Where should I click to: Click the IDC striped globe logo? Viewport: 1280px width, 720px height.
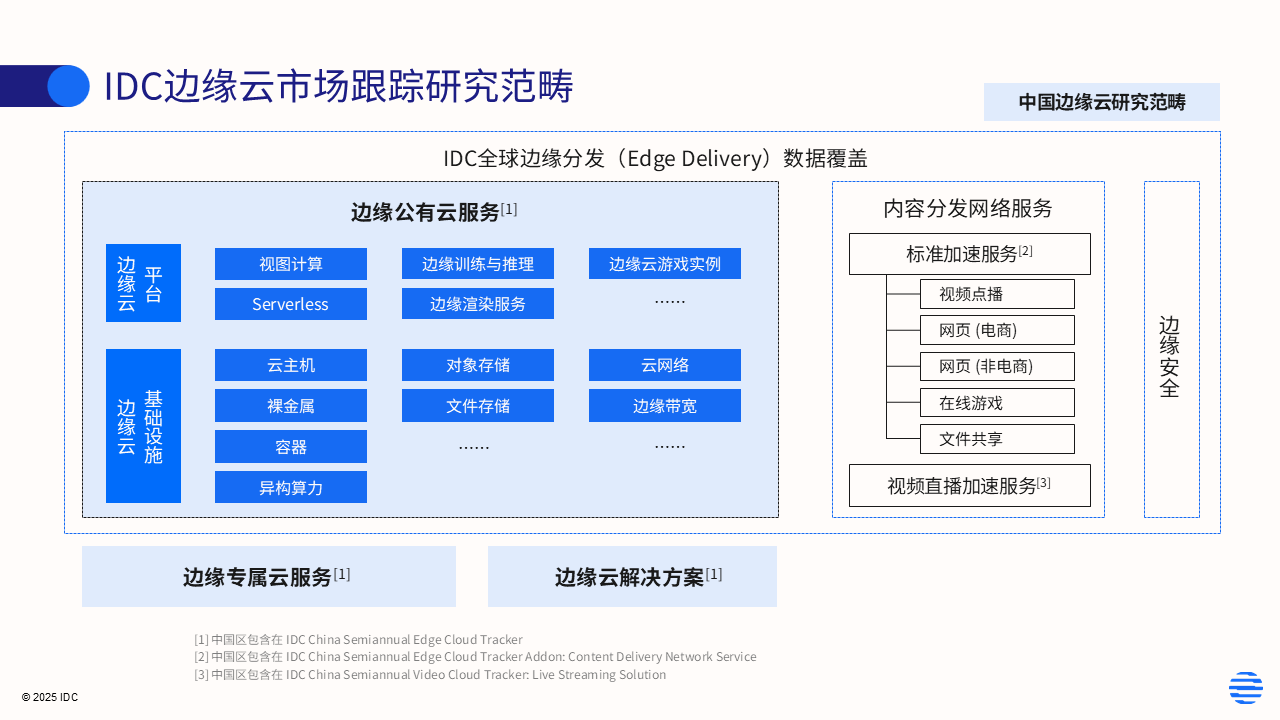(x=1245, y=688)
